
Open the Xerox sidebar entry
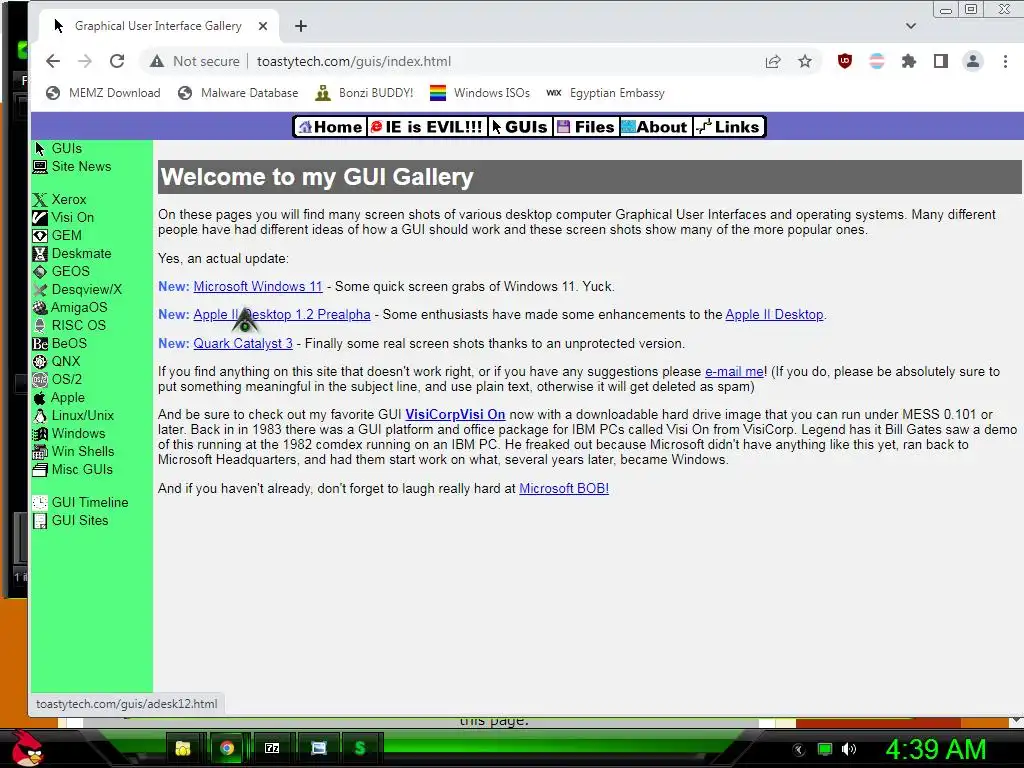point(59,199)
